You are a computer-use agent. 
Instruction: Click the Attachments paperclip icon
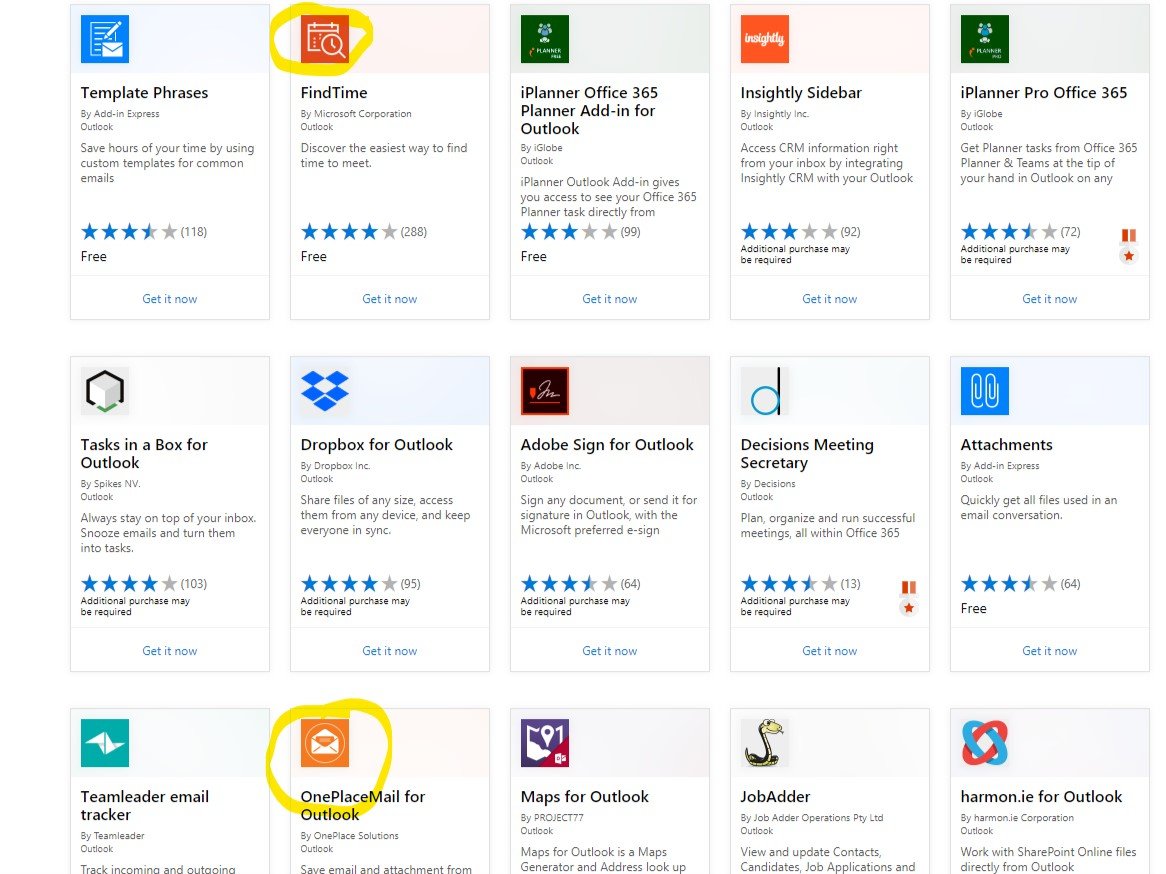[x=985, y=391]
